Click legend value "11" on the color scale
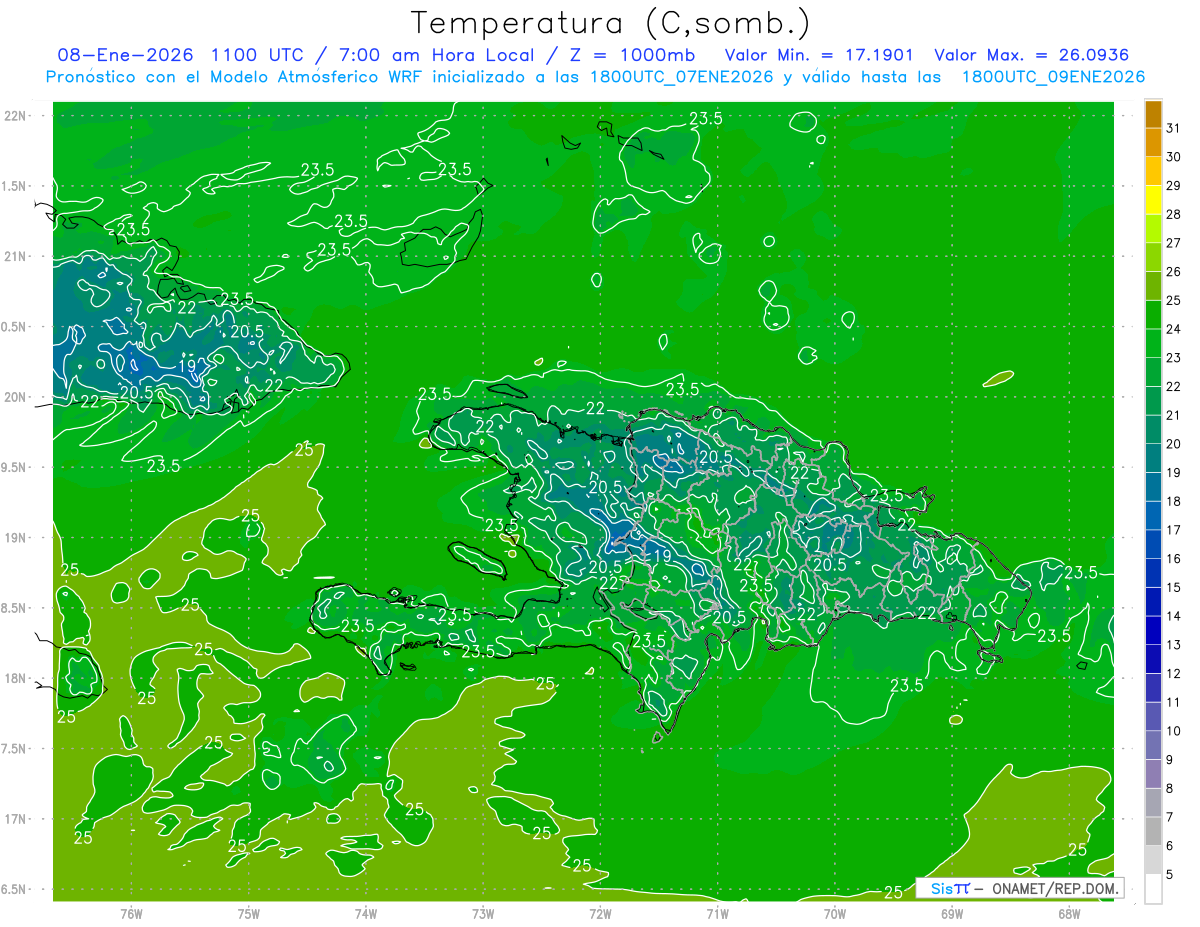Screen dimensions: 1200x927 (1174, 703)
